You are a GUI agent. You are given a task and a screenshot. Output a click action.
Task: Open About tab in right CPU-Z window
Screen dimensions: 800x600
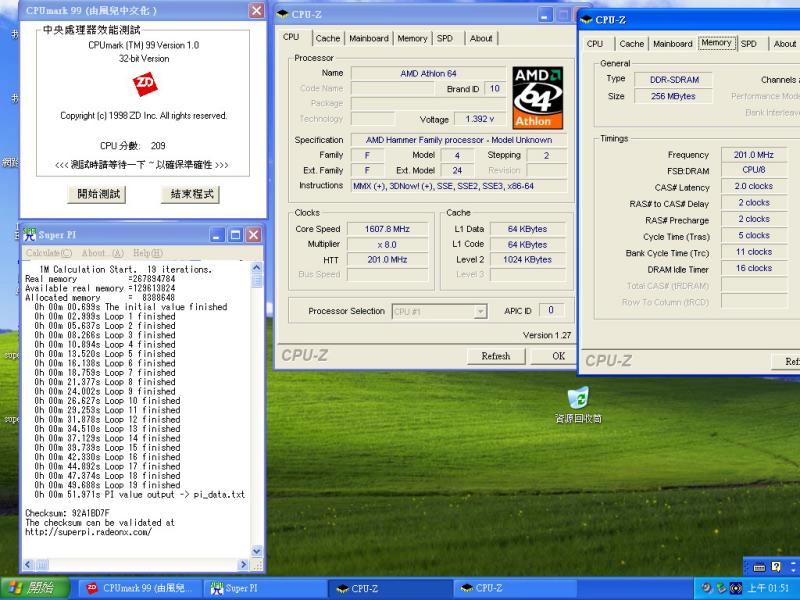pos(785,44)
